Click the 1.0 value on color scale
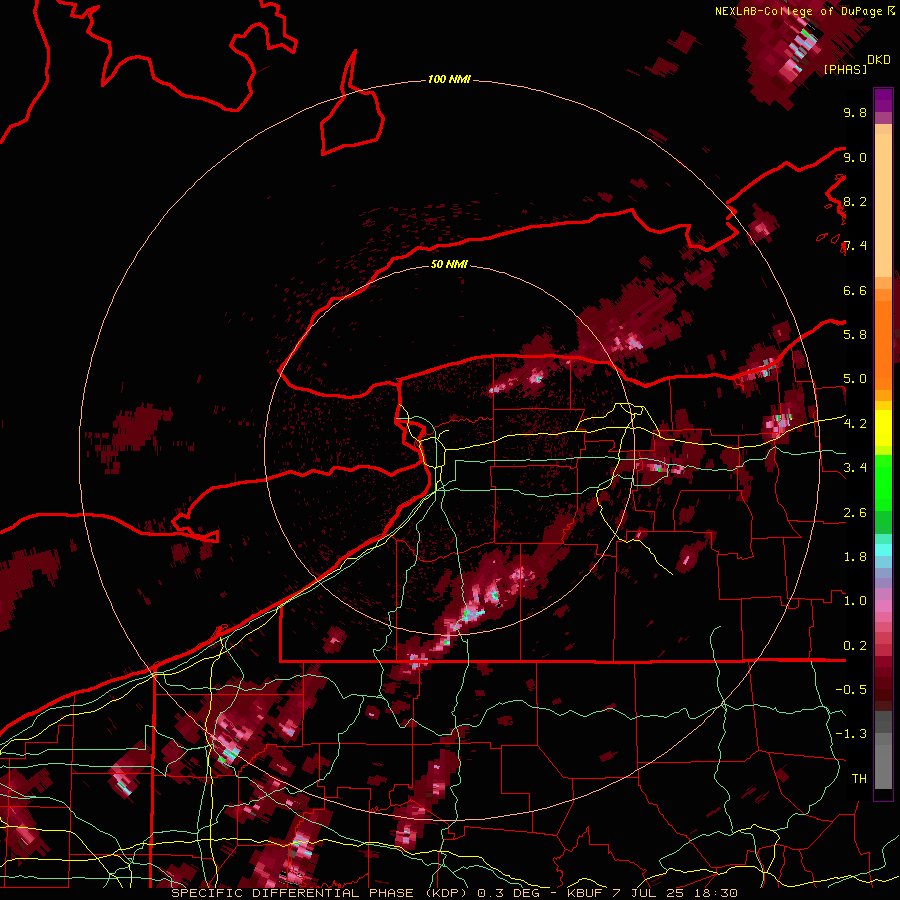 855,601
